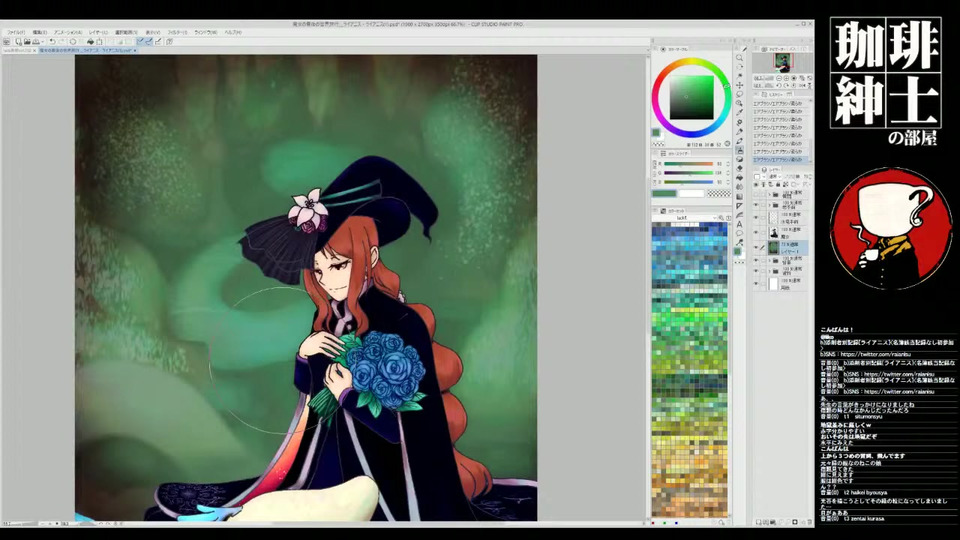The width and height of the screenshot is (960, 540).
Task: Click the red slider stepper arrows
Action: [728, 164]
